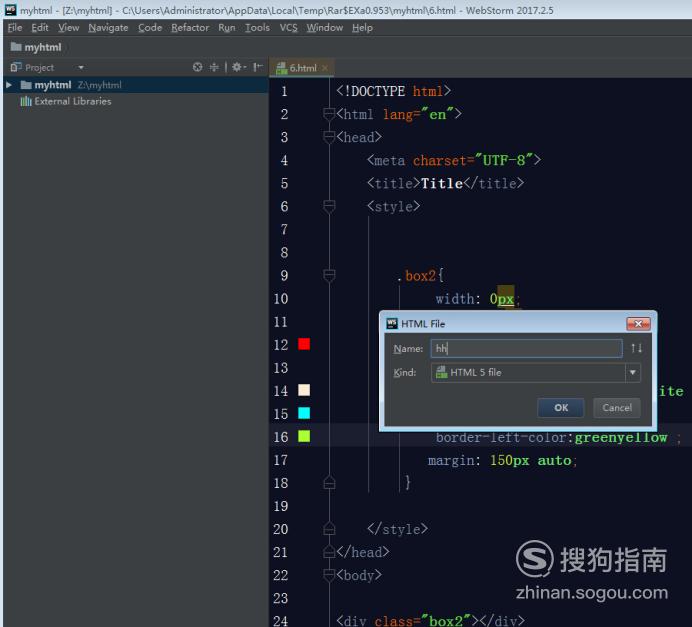This screenshot has width=692, height=627.
Task: Click the closing style tag on line 20
Action: tap(397, 529)
